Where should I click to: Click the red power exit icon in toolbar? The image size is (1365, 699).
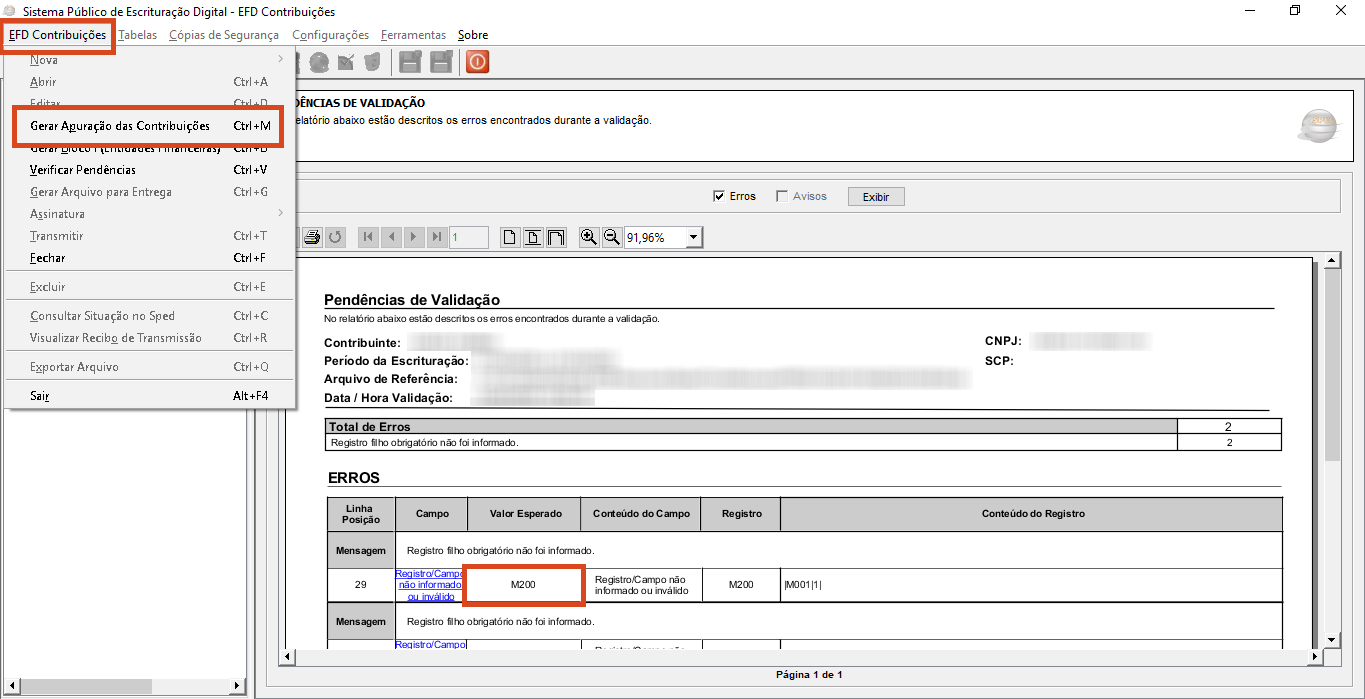pos(477,62)
